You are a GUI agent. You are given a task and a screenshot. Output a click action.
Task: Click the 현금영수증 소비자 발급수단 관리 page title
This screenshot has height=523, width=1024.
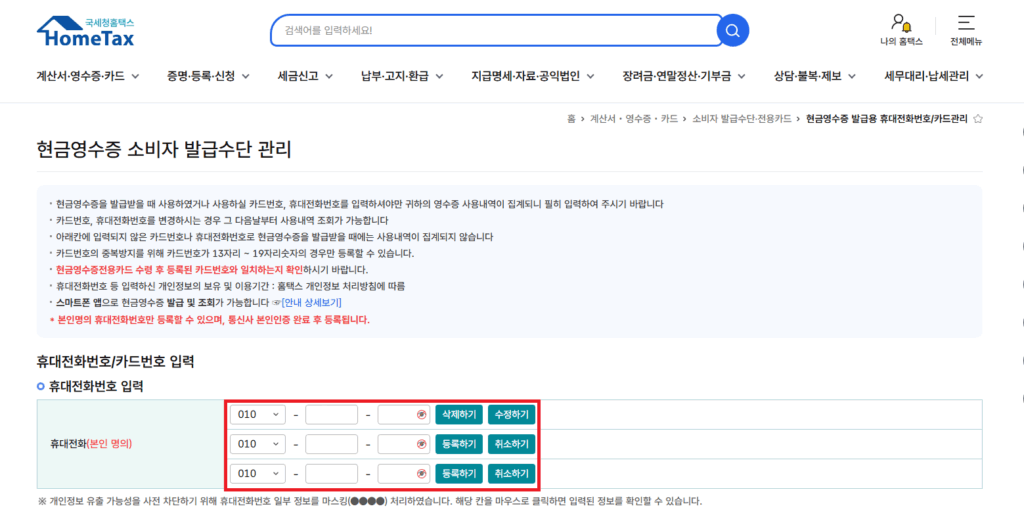coord(164,149)
